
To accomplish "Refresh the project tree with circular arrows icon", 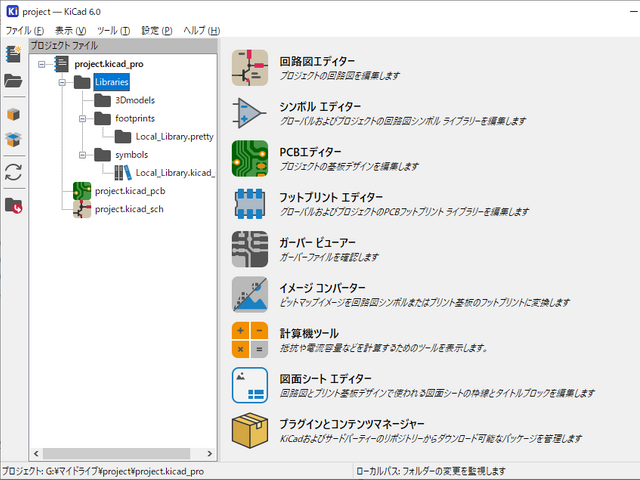I will pyautogui.click(x=13, y=172).
